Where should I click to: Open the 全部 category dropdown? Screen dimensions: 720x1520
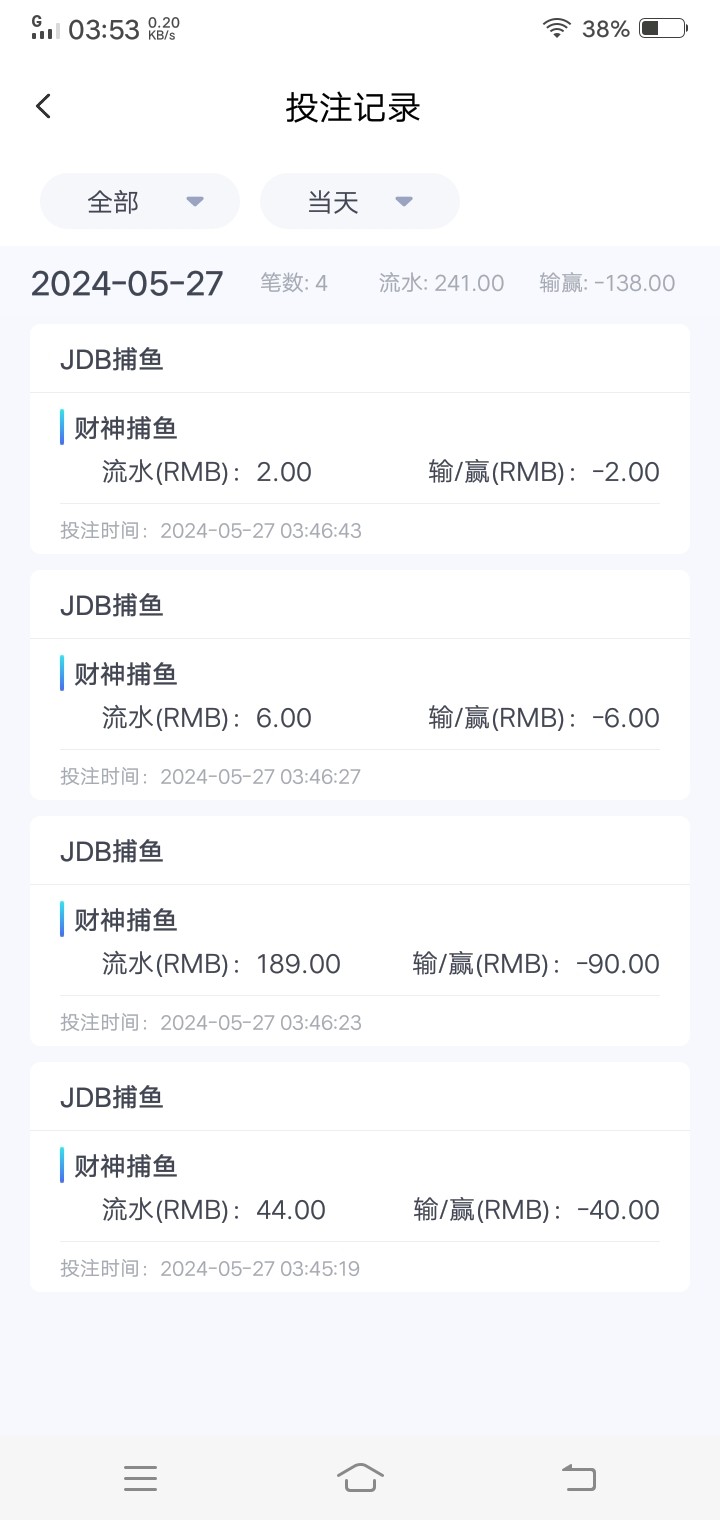coord(140,202)
